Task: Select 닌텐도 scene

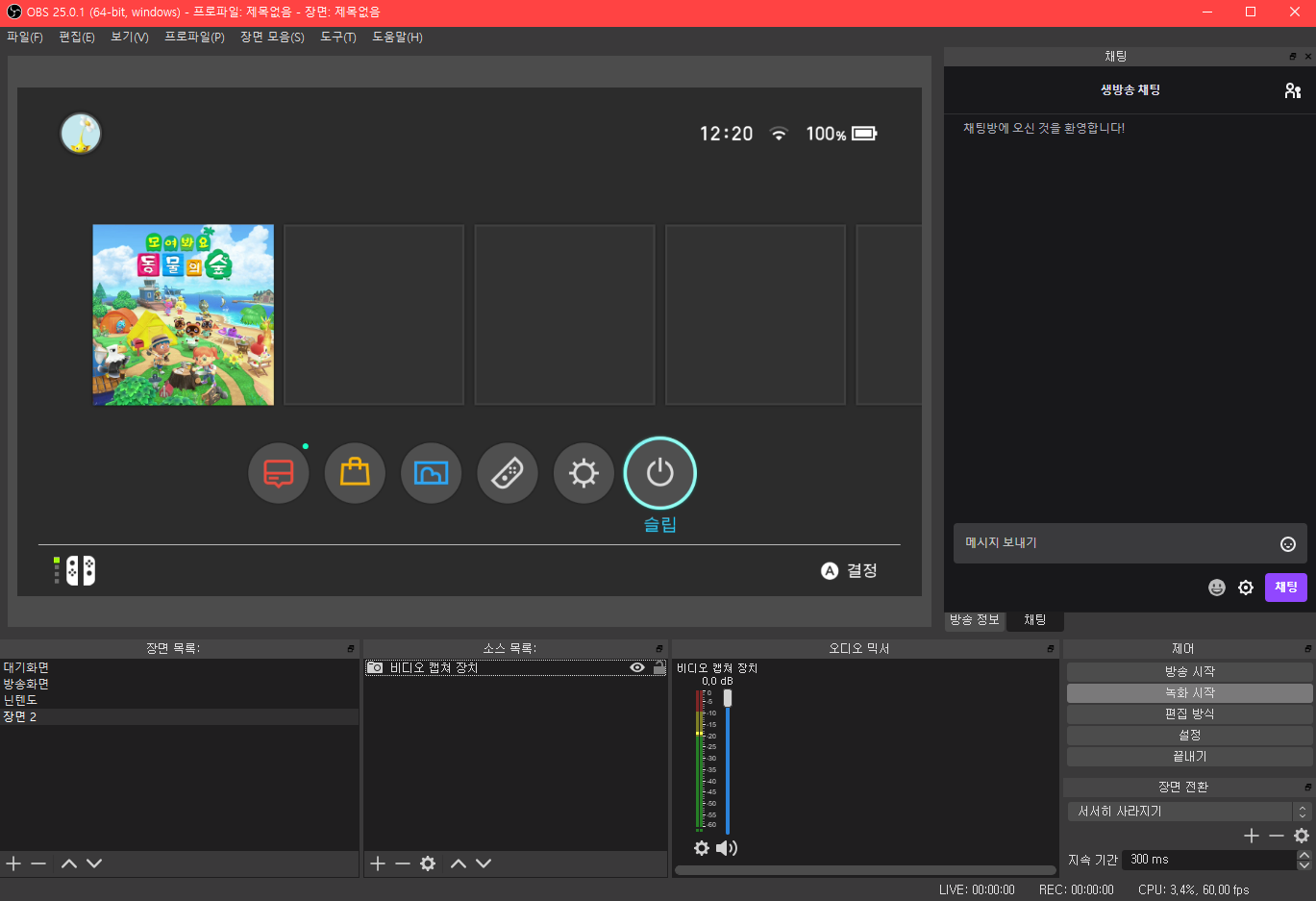Action: 20,700
